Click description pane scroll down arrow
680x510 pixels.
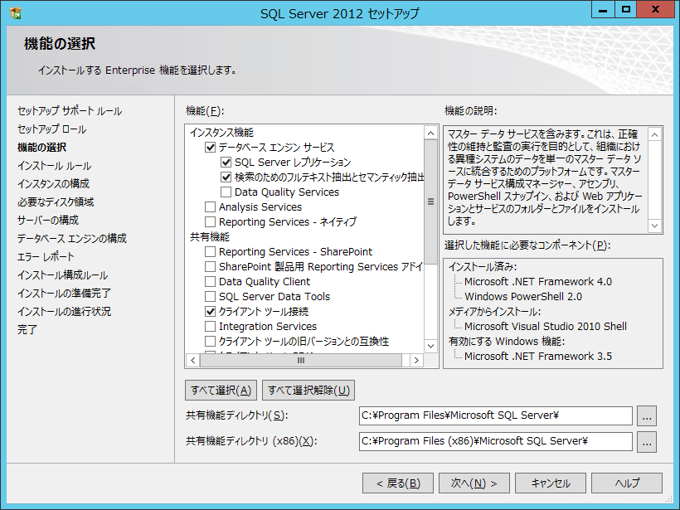pos(654,226)
